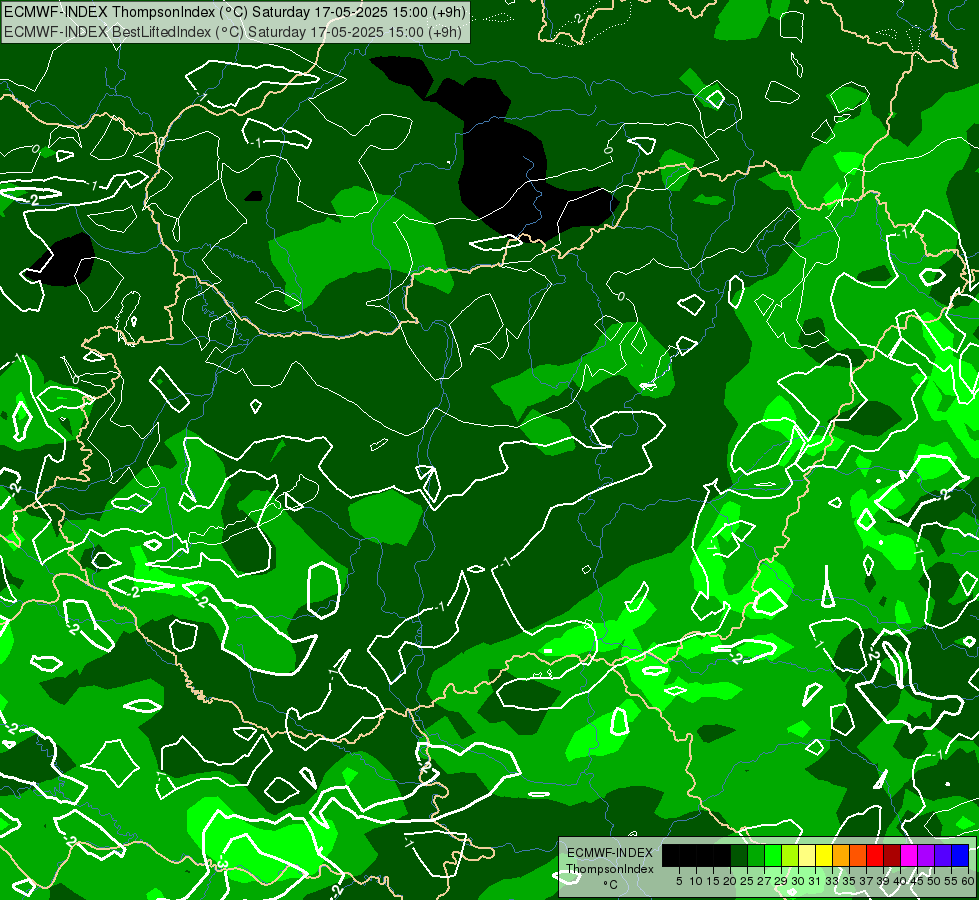Select the blue 55-60 legend swatch
This screenshot has height=900, width=979.
(x=960, y=855)
